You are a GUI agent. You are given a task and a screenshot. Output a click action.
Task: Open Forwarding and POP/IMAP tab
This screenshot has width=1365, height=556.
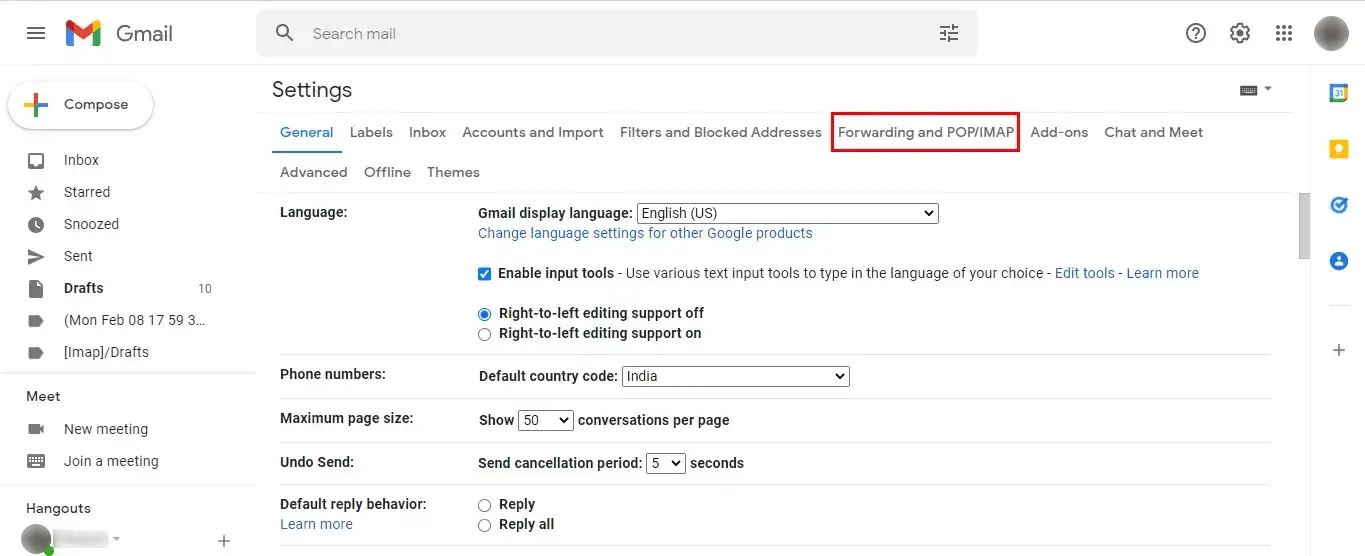[x=926, y=132]
